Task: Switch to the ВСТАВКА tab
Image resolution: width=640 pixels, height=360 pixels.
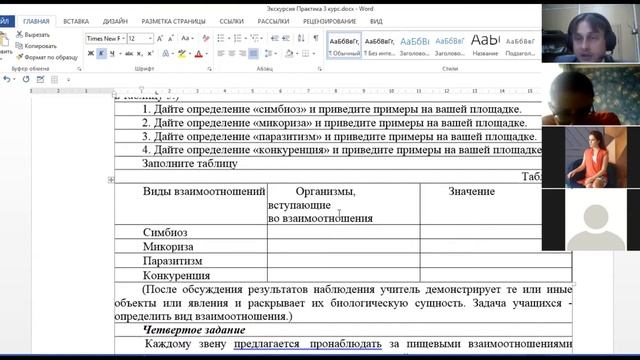Action: pos(76,21)
